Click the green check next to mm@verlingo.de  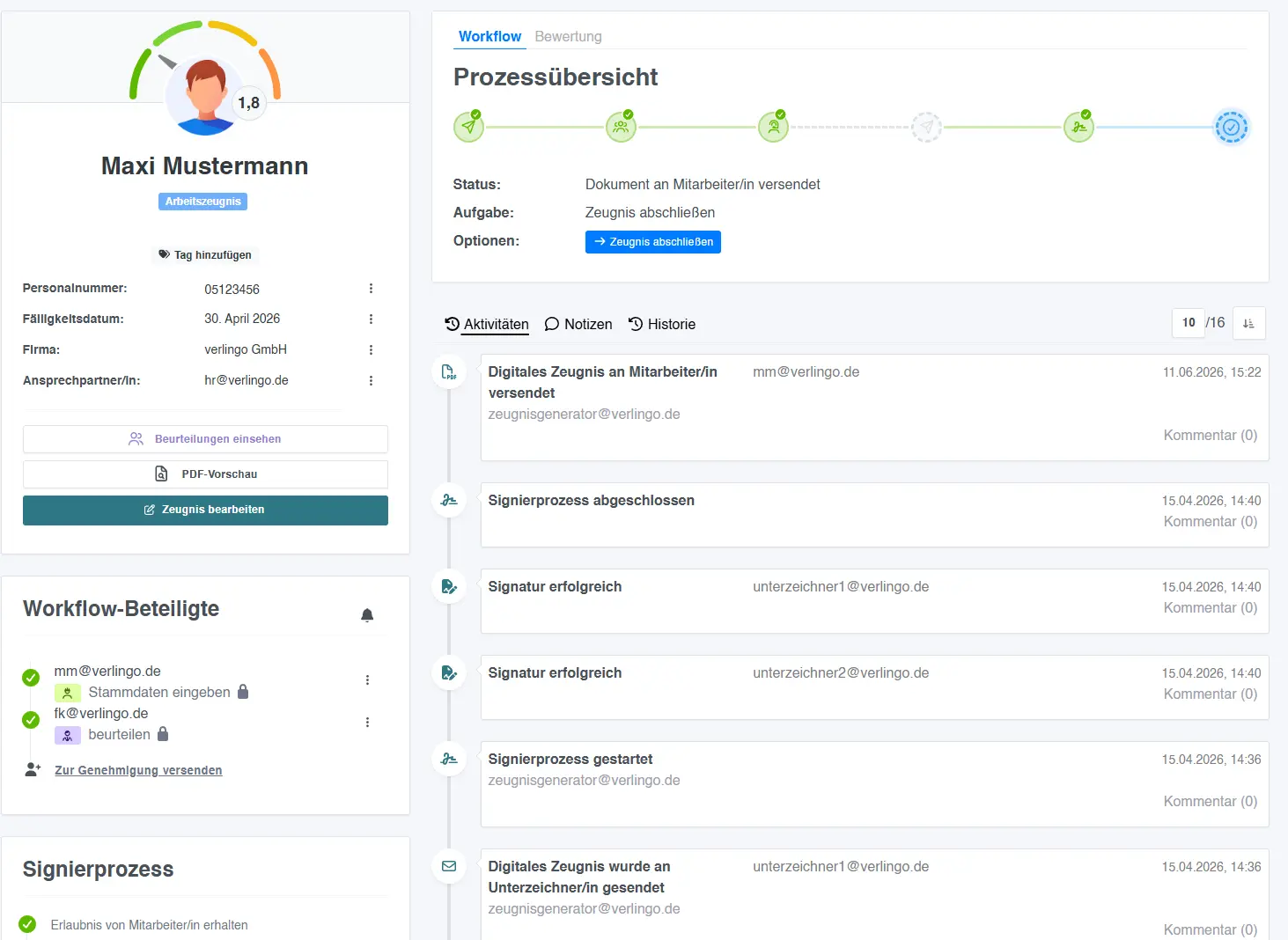[x=31, y=678]
